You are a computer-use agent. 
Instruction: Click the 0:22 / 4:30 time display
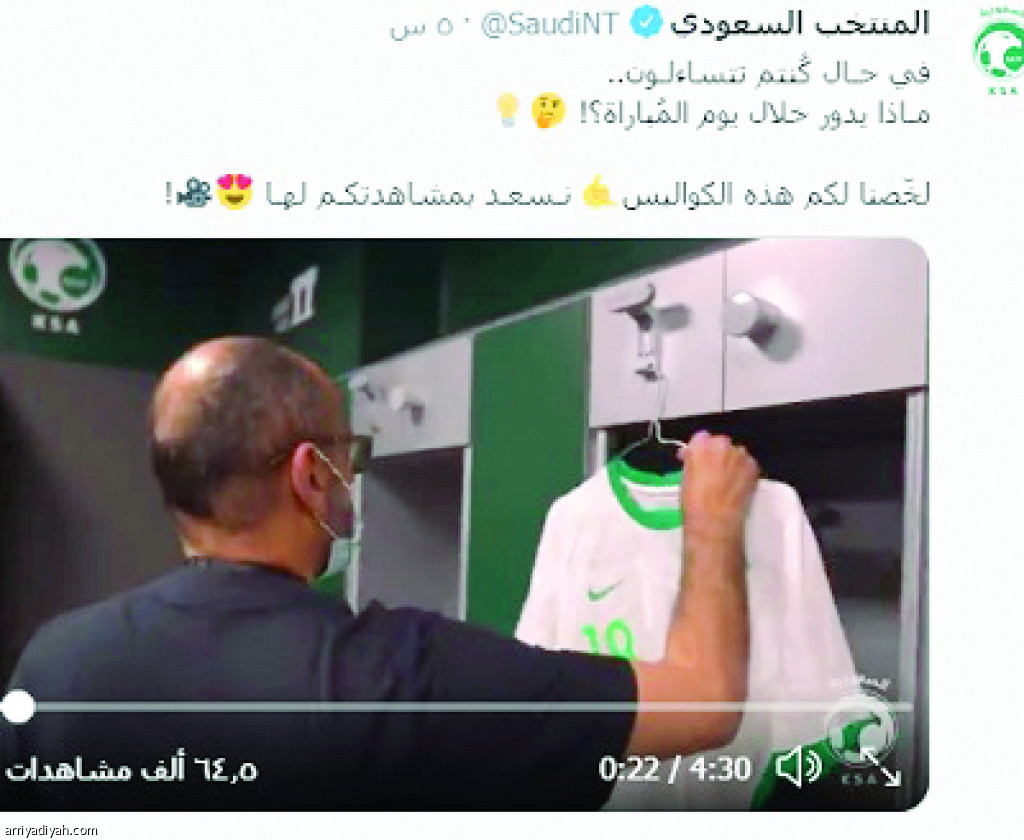674,769
